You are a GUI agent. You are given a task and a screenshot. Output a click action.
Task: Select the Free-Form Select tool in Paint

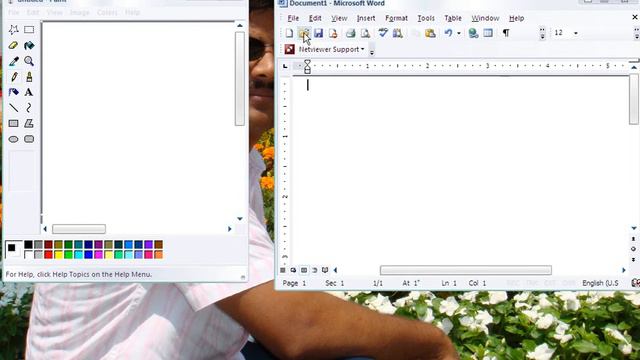[13, 30]
